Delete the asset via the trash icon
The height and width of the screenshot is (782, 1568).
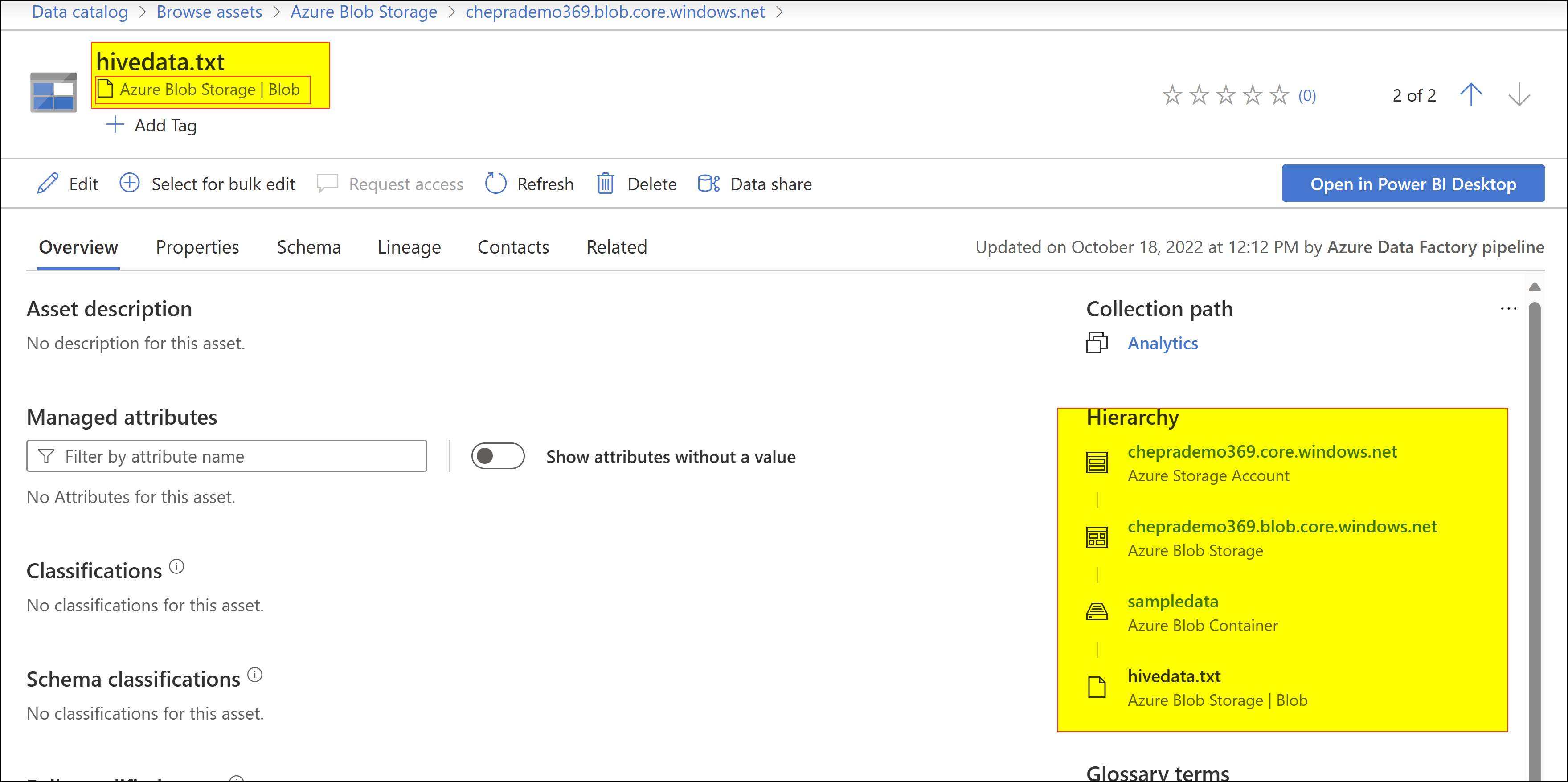pos(605,183)
